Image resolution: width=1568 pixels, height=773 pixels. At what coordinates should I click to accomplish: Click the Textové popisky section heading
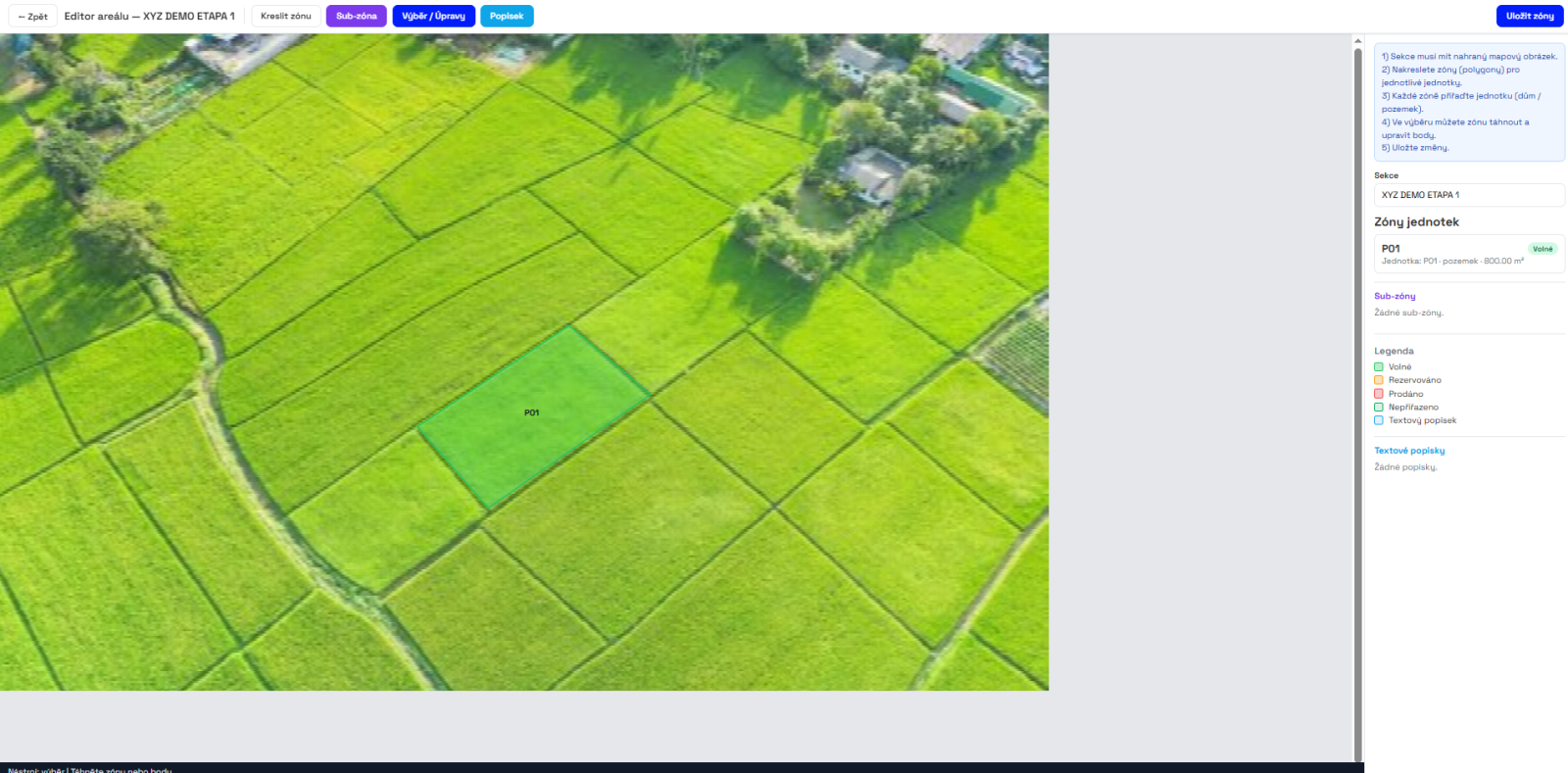click(x=1409, y=451)
